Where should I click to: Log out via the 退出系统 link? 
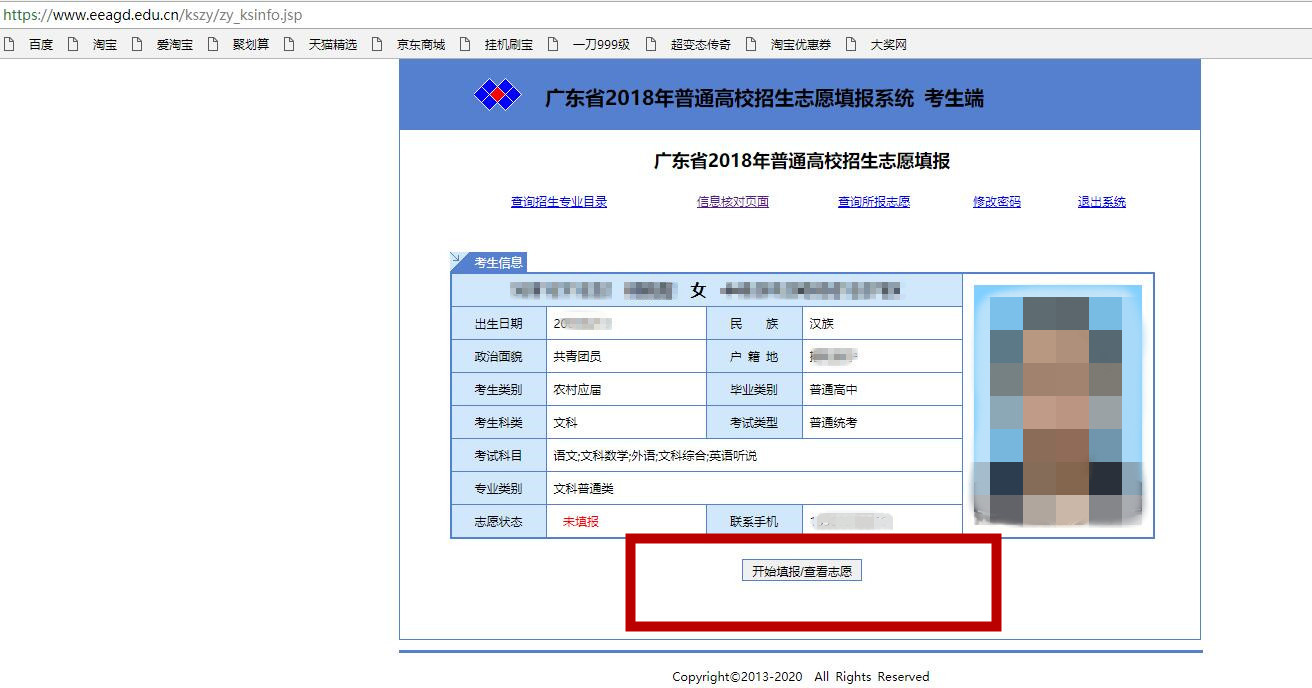click(1102, 202)
